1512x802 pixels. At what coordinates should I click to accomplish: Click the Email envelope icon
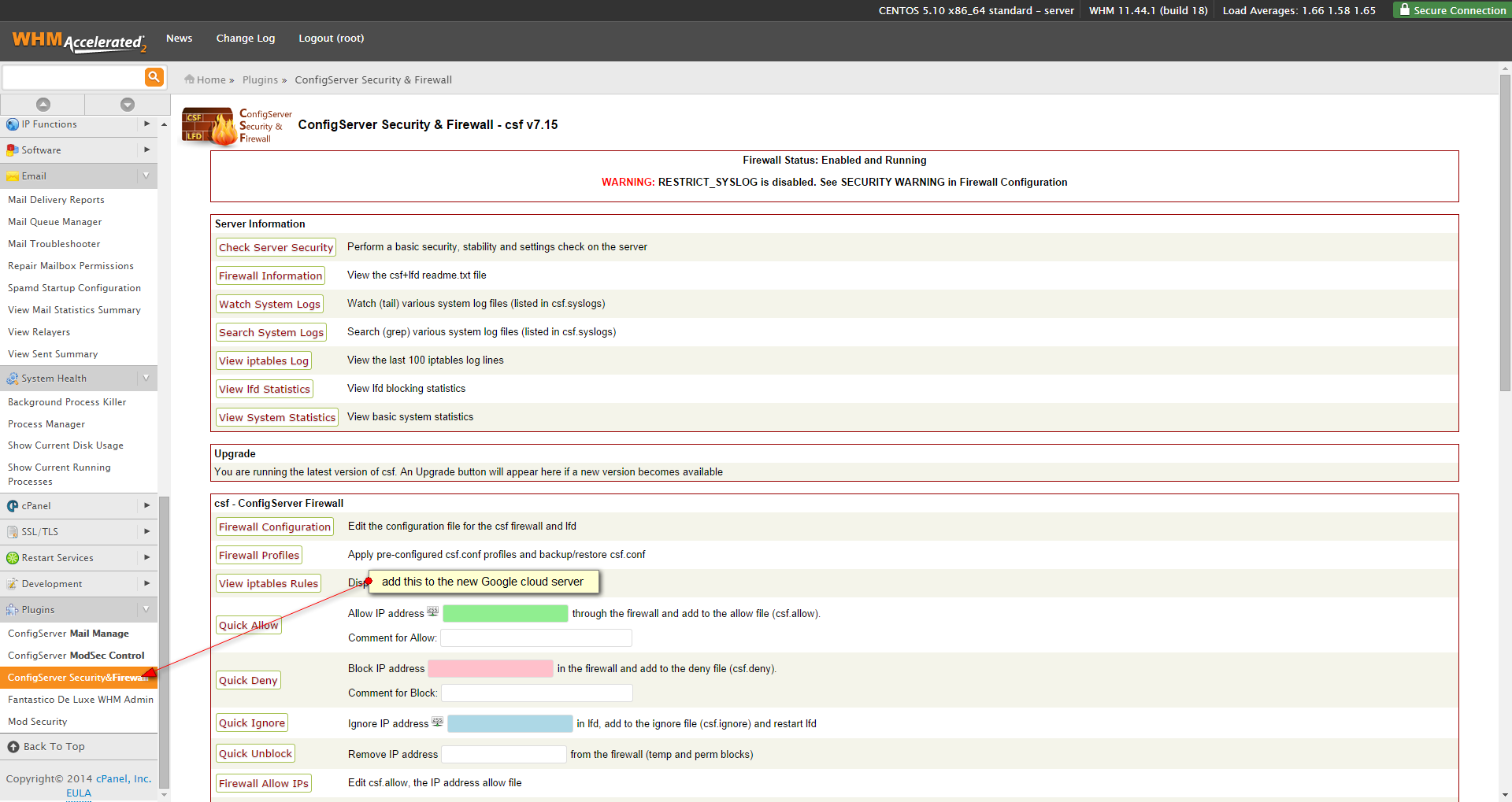point(13,176)
